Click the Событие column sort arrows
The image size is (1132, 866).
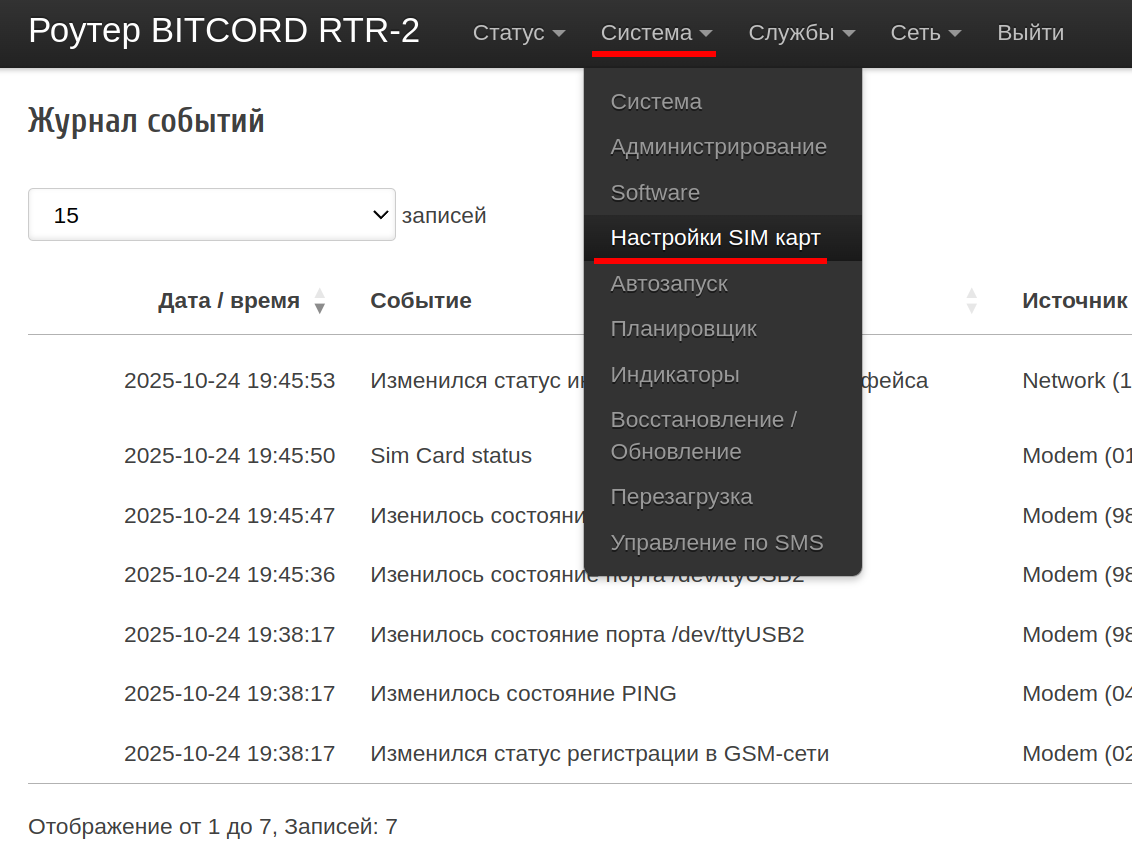coord(970,301)
